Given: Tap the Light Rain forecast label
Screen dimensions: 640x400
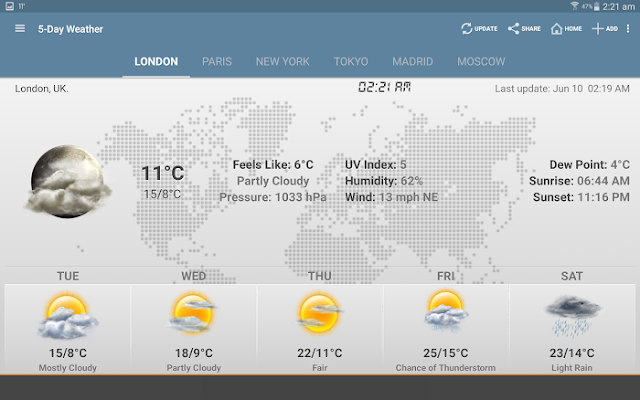Looking at the screenshot, I should tap(571, 368).
